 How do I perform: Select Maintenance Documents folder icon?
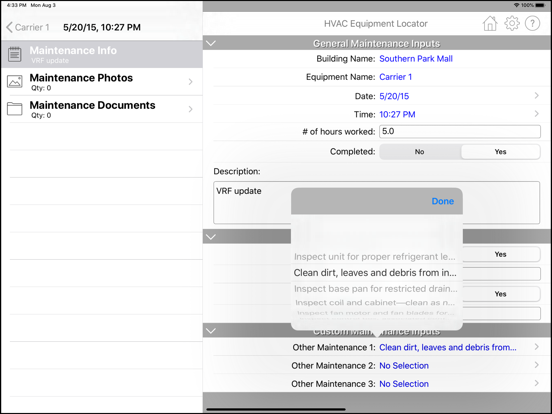[14, 108]
